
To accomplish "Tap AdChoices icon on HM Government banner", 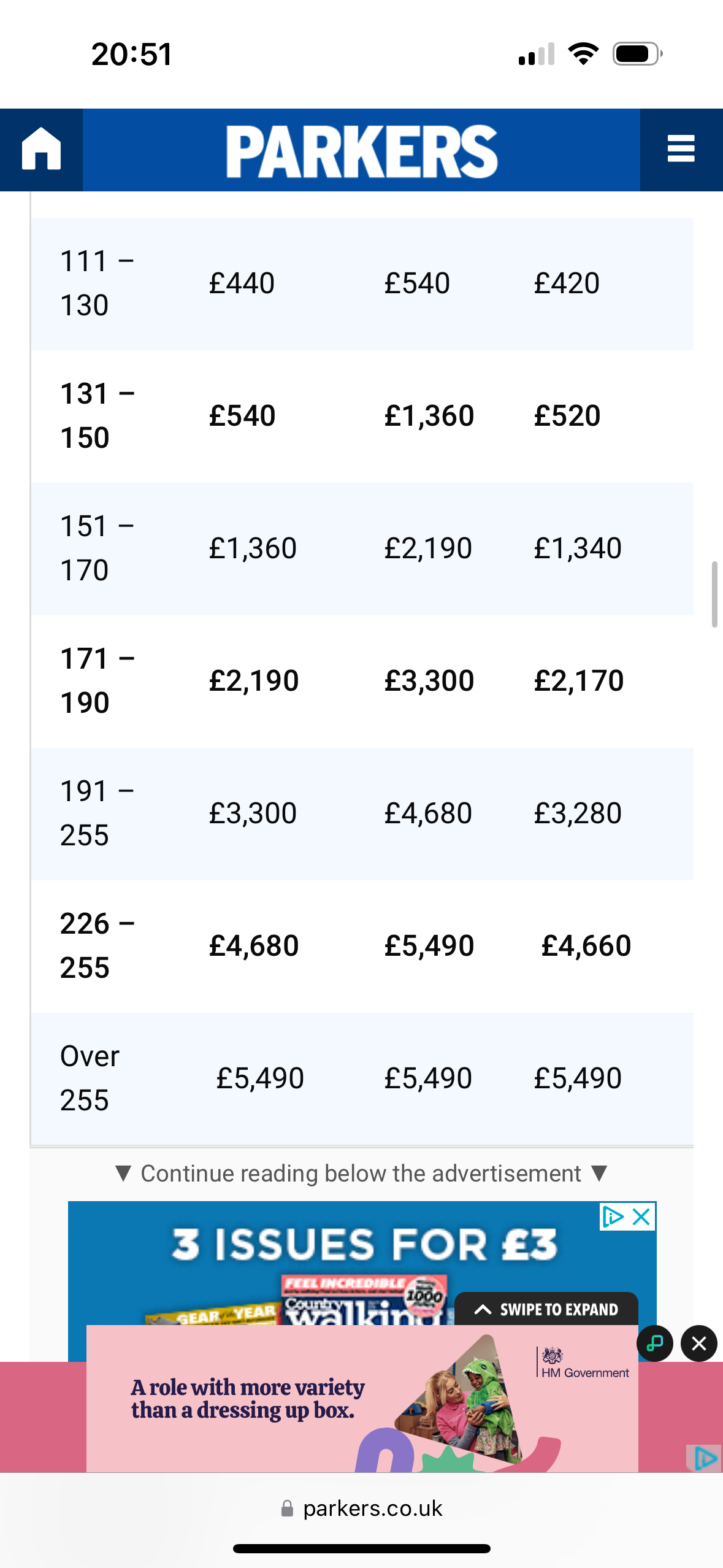I will tap(705, 1458).
